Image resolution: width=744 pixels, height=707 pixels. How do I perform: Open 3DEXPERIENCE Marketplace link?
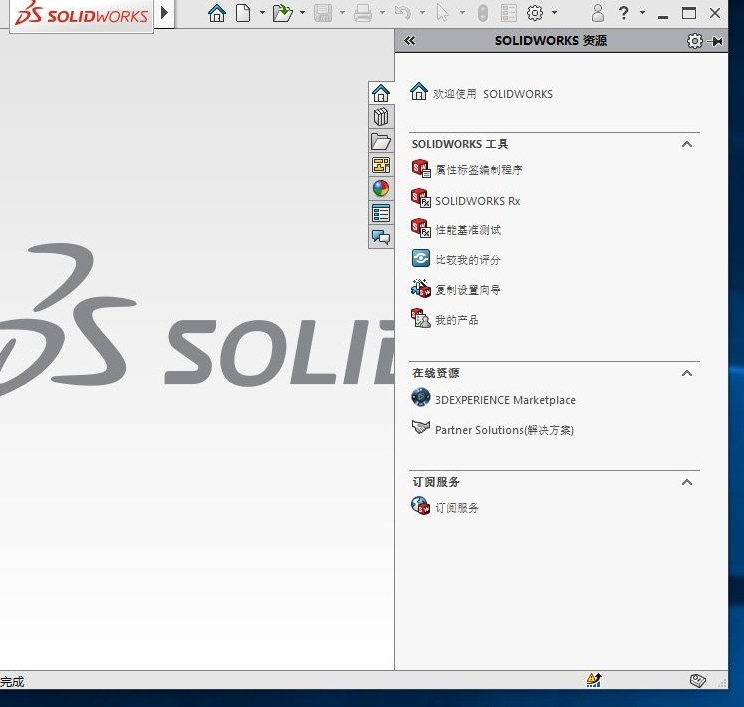tap(505, 400)
